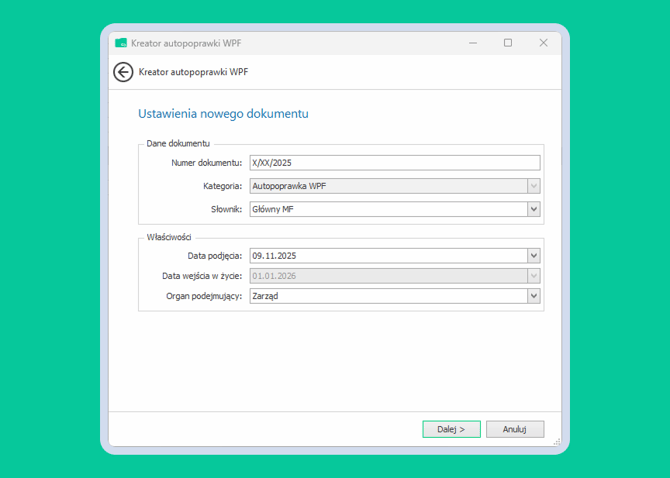Click the Główny MF dictionary value
This screenshot has height=478, width=670.
[x=387, y=209]
